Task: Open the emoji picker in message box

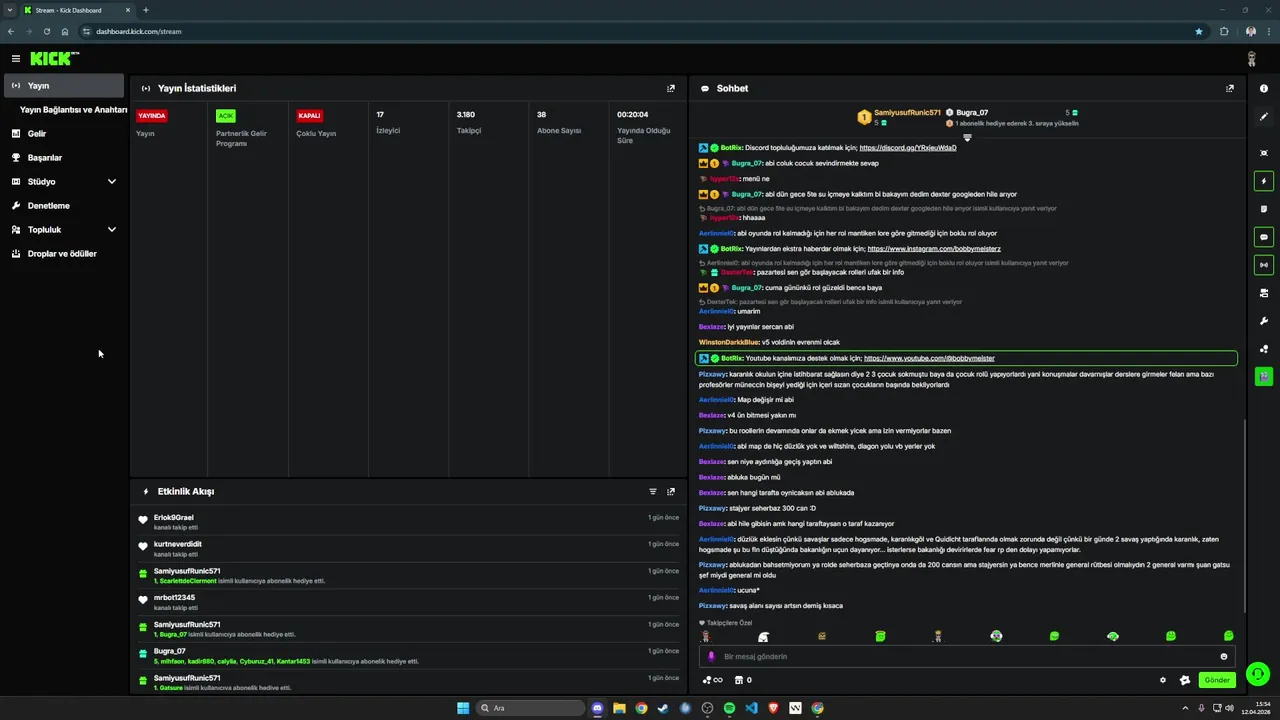Action: tap(1223, 657)
